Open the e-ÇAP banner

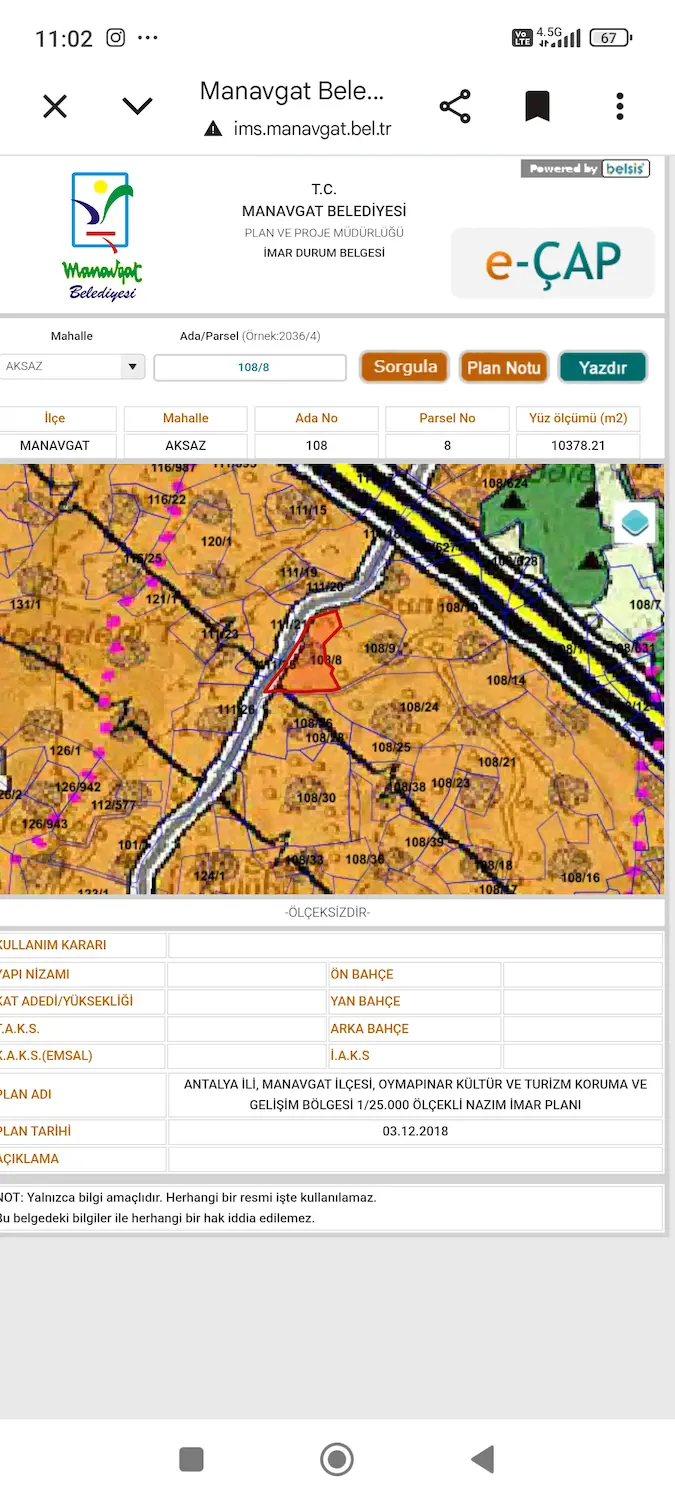[x=553, y=262]
